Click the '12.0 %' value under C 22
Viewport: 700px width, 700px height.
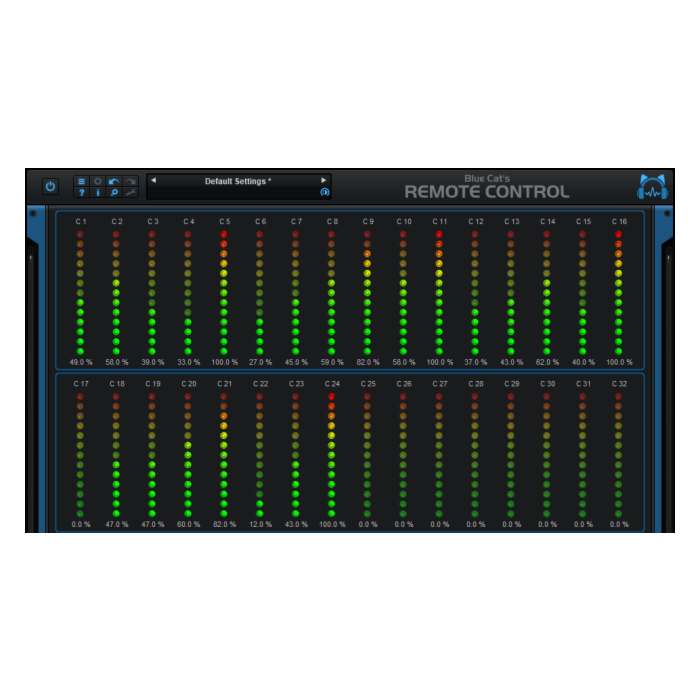tap(260, 524)
